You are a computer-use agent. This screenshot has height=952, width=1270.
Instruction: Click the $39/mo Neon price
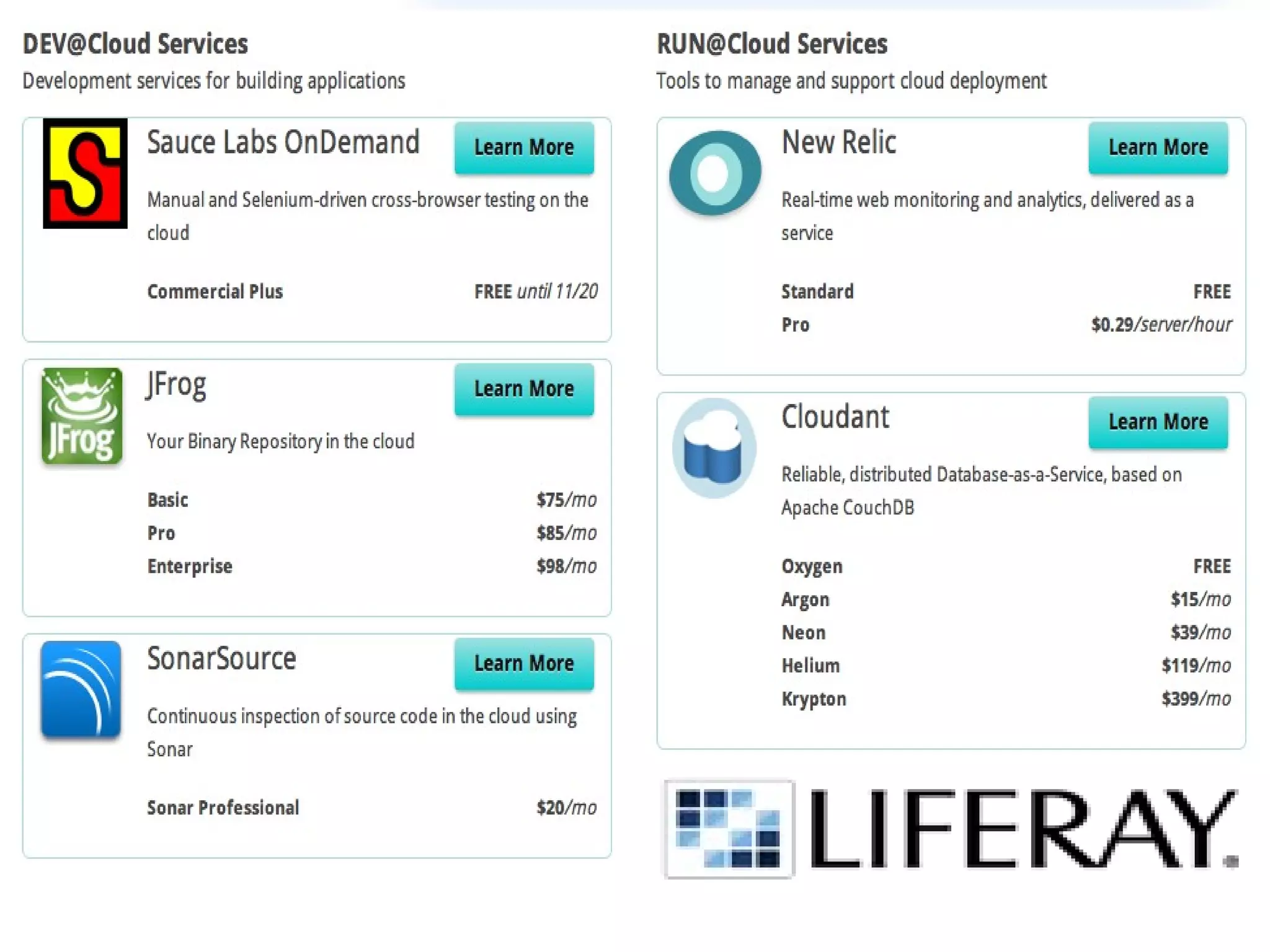point(1201,632)
